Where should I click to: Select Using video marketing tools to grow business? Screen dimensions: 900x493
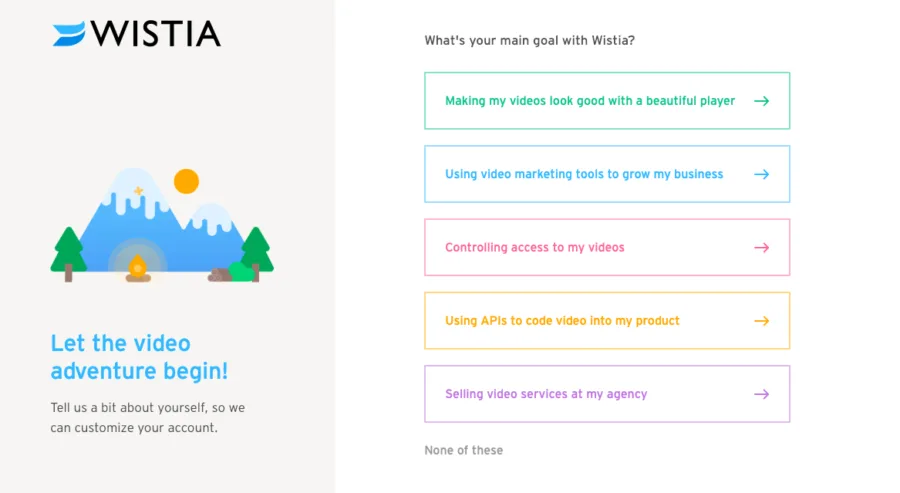point(607,174)
